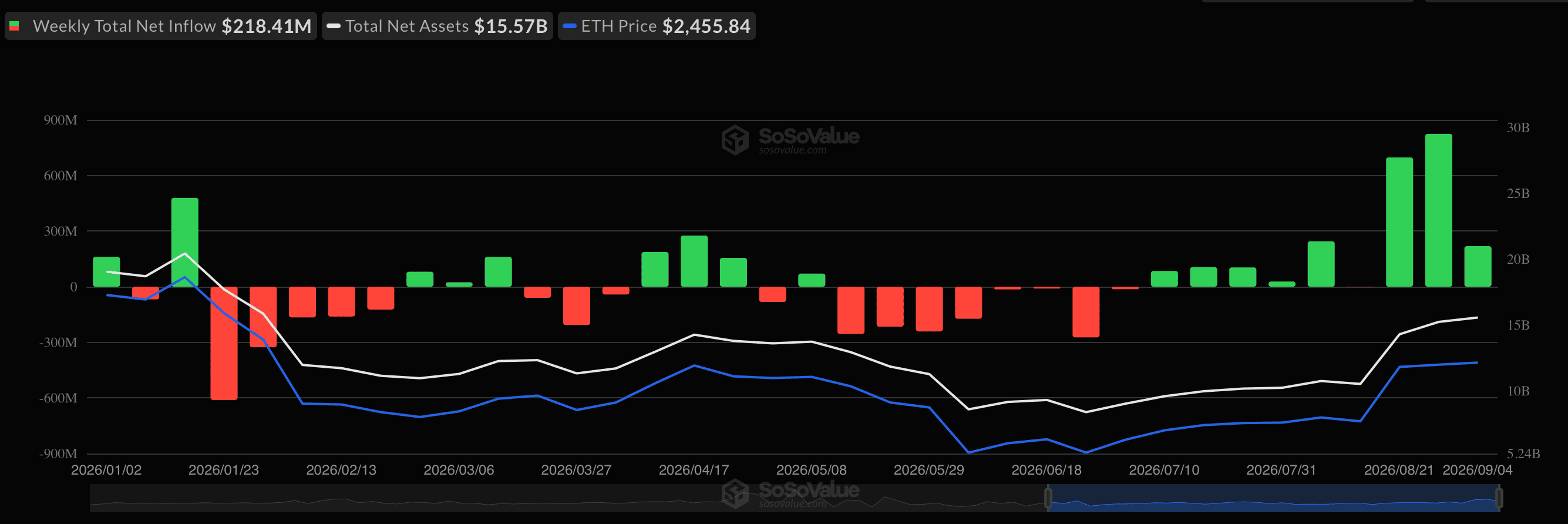The height and width of the screenshot is (524, 1568).
Task: Click the tallest green inflow bar
Action: [x=1438, y=210]
